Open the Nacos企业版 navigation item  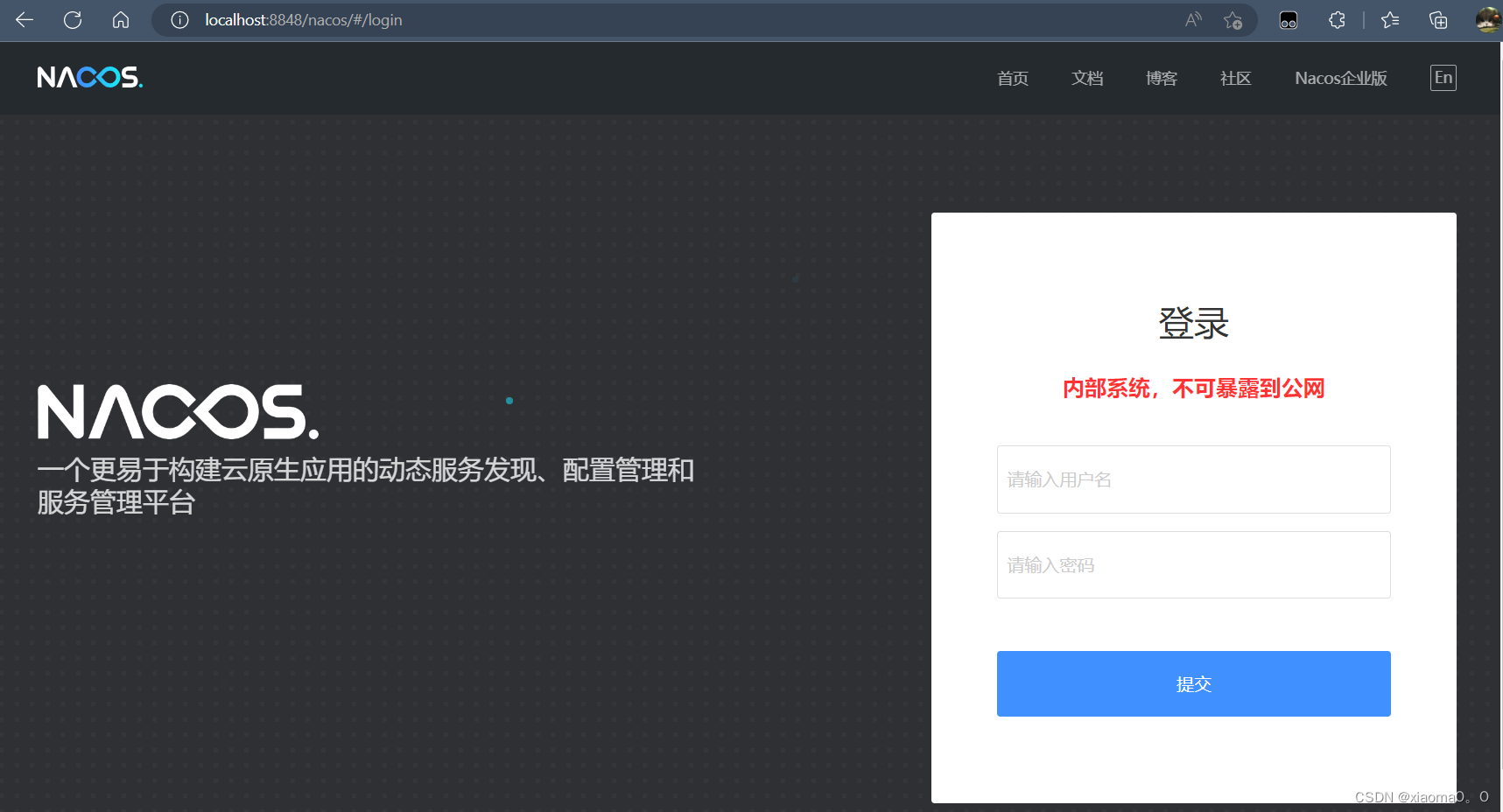pyautogui.click(x=1341, y=78)
